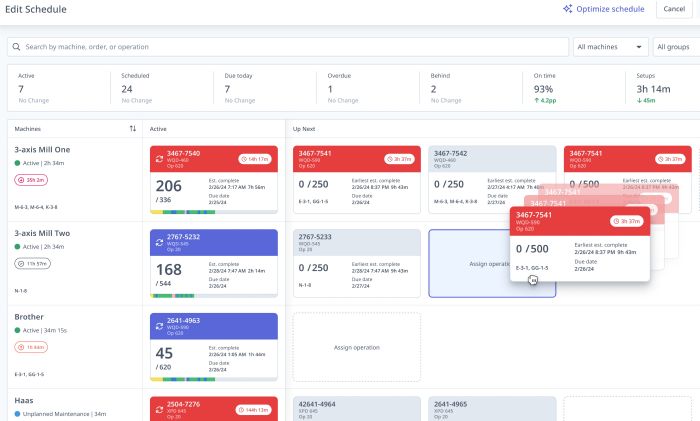Click the Cancel button
The image size is (700, 421).
(x=674, y=9)
